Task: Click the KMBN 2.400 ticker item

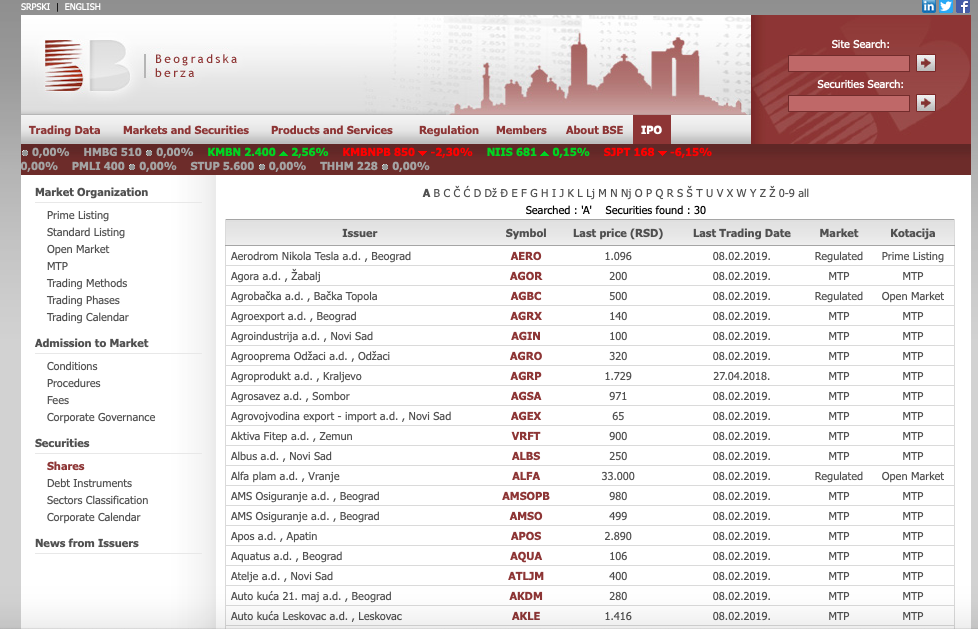Action: coord(268,152)
